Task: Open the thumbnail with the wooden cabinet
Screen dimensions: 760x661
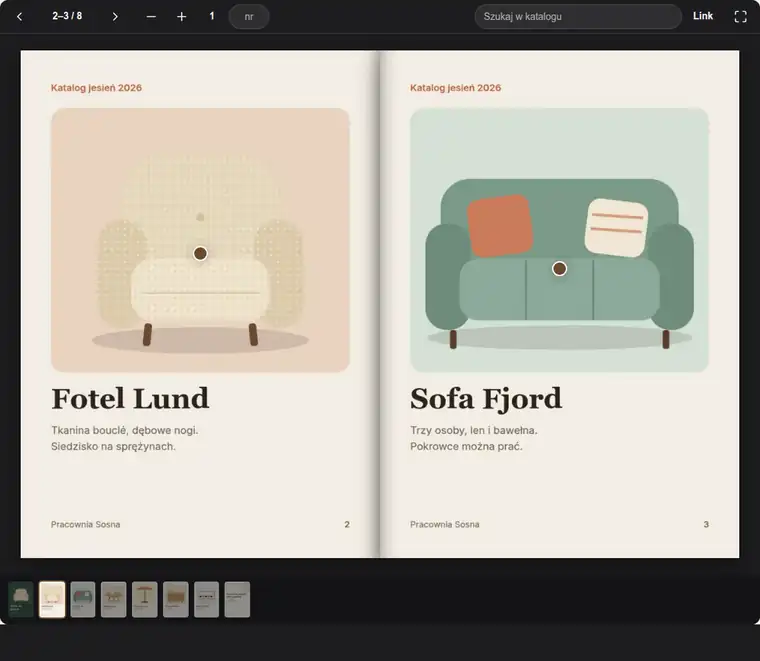Action: click(175, 599)
